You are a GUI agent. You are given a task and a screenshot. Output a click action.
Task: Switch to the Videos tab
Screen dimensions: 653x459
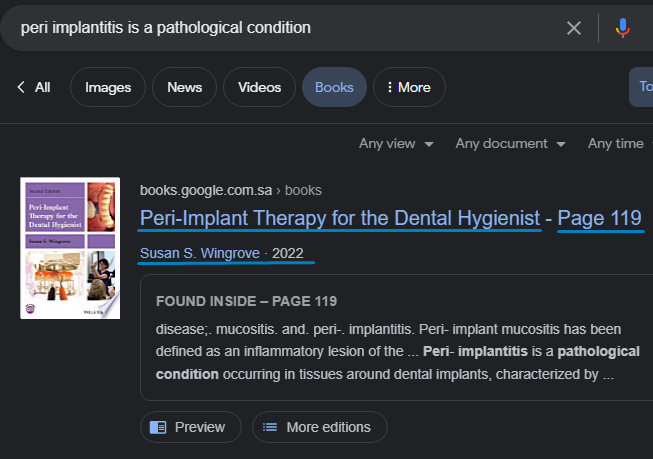(x=259, y=87)
